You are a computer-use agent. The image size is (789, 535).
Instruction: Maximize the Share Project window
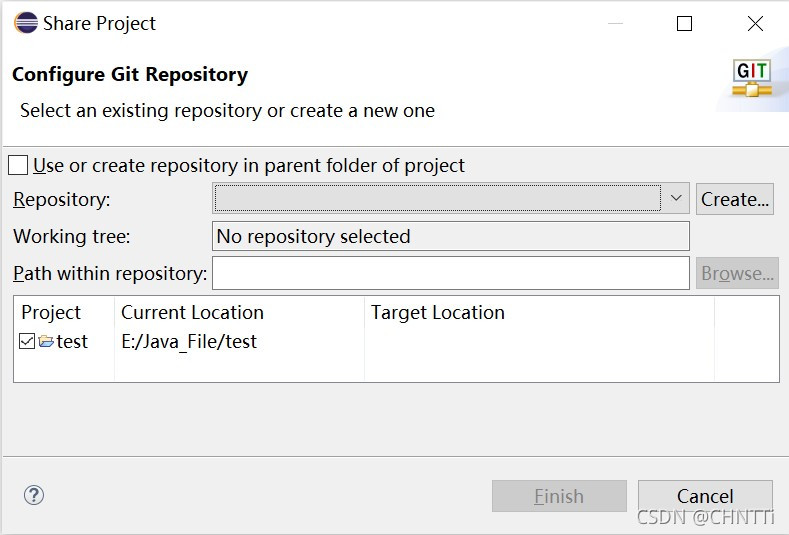tap(684, 23)
